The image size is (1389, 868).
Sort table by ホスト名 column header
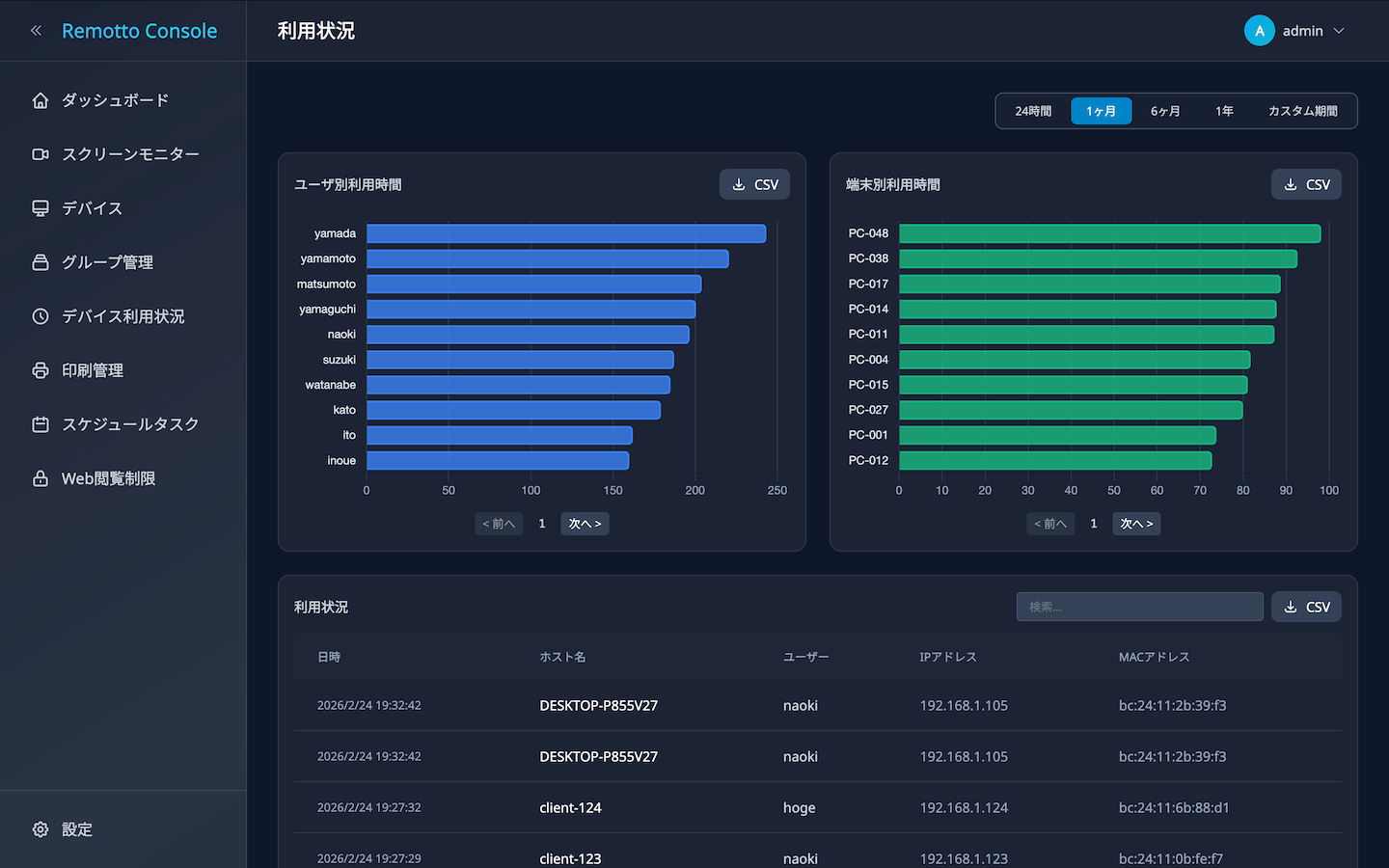tap(562, 657)
